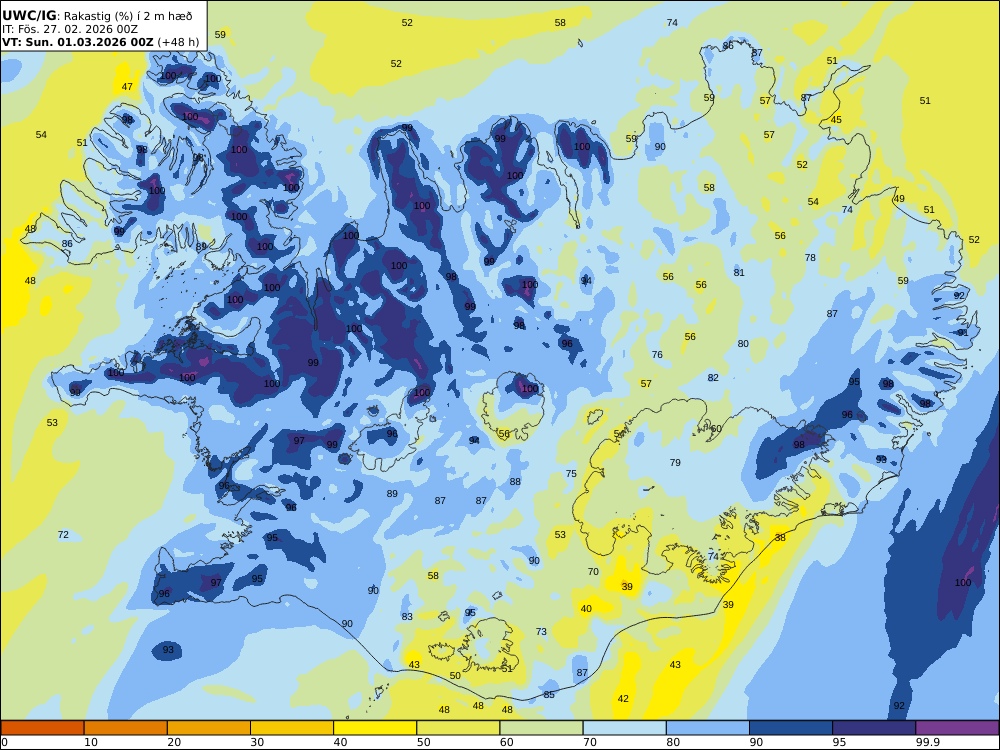This screenshot has height=750, width=1000.
Task: Click the 20–30% amber legend swatch
Action: coord(209,728)
